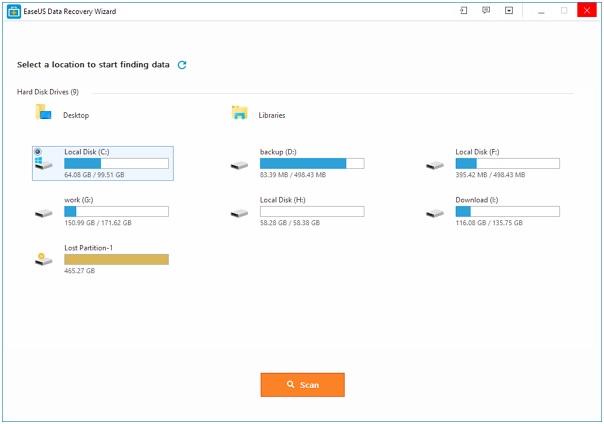Click the Local Disk (C:) usage bar
Image resolution: width=604 pixels, height=424 pixels.
tap(116, 163)
